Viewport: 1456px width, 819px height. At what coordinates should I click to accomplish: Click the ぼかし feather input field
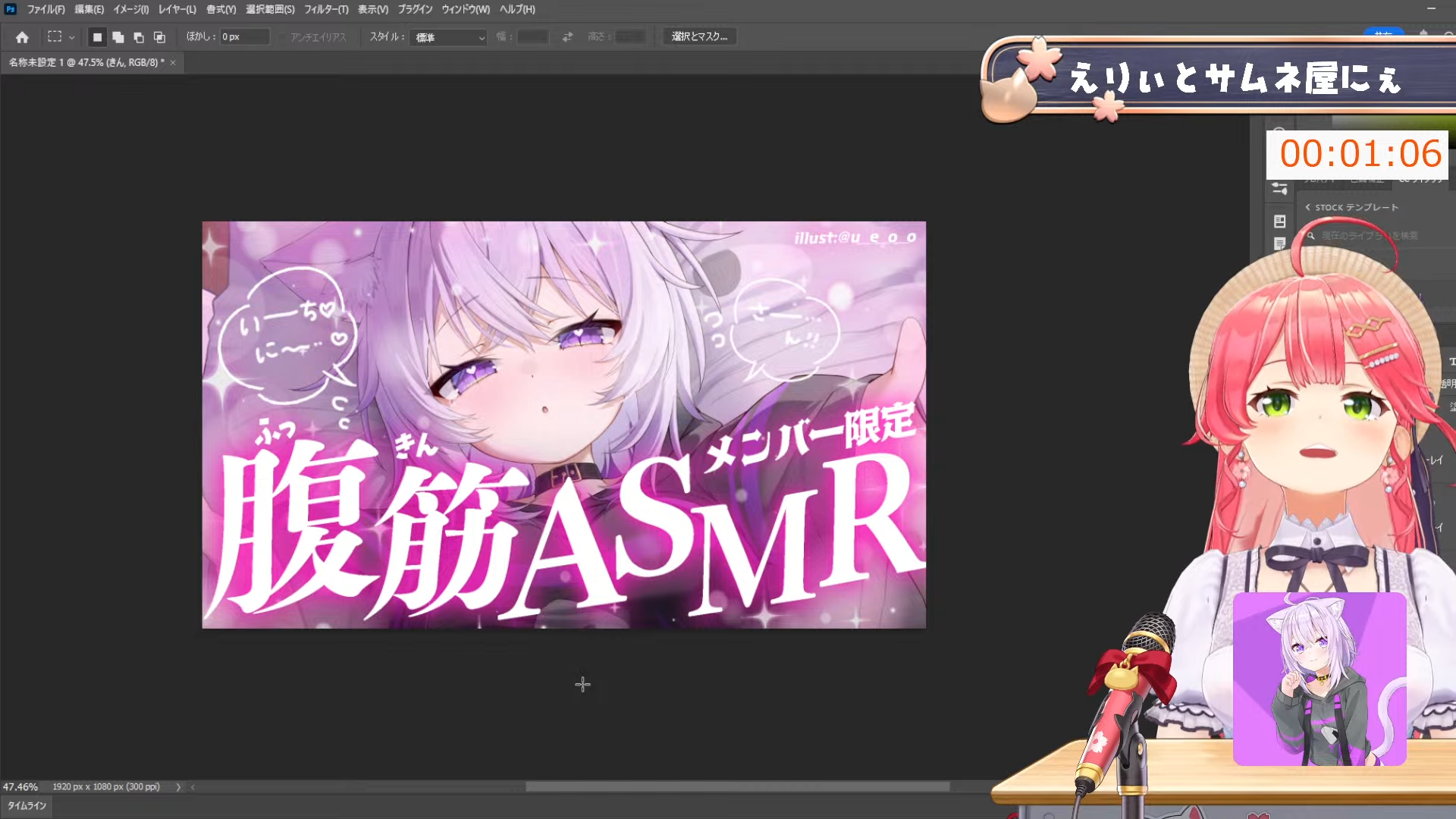pos(244,36)
